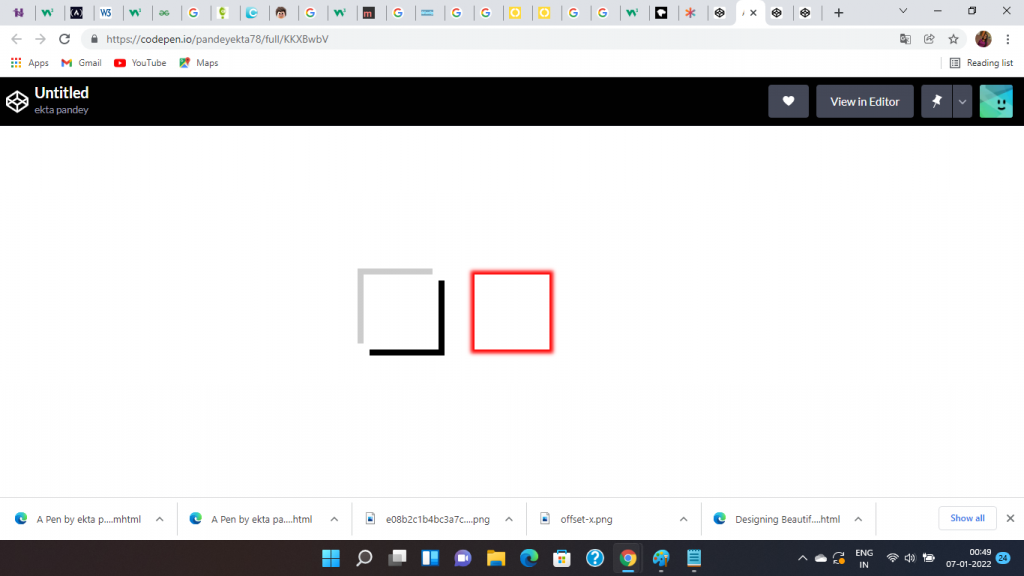This screenshot has height=576, width=1024.
Task: Pin this pen using the pin icon
Action: pos(936,101)
